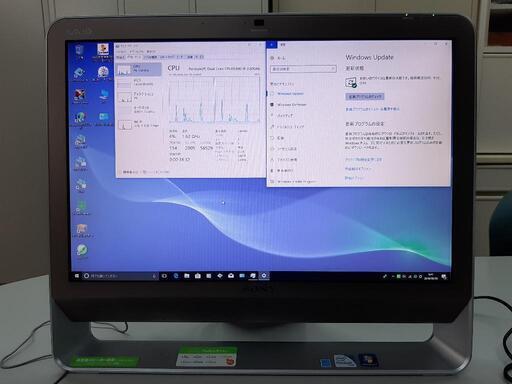Select Wi-Fi entry in Task Manager sidebar
512x384 pixels.
(139, 124)
